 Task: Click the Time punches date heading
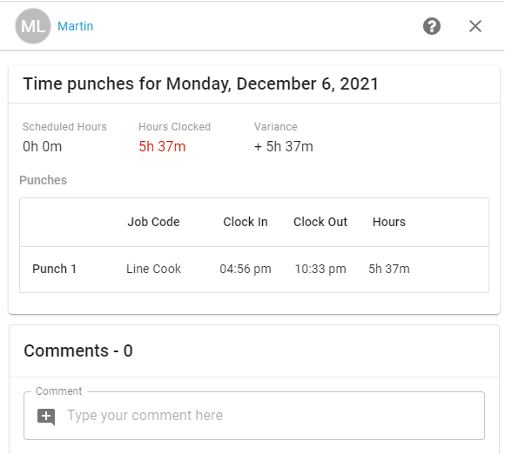pos(201,84)
